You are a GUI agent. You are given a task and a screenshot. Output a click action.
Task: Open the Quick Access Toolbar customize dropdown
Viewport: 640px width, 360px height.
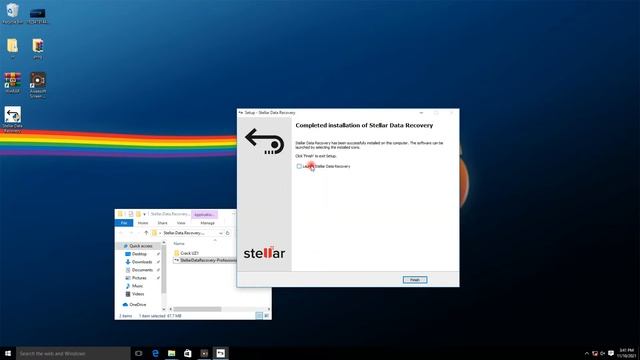144,214
